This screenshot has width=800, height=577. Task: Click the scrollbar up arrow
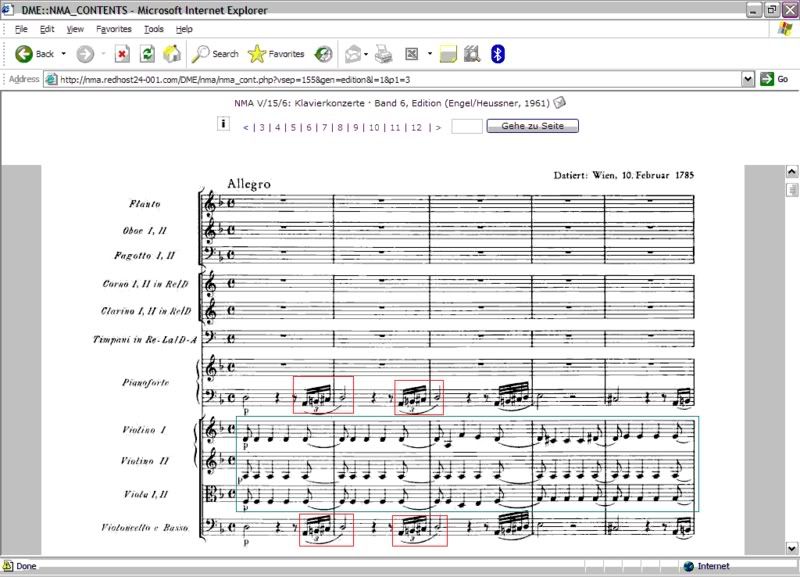click(791, 171)
